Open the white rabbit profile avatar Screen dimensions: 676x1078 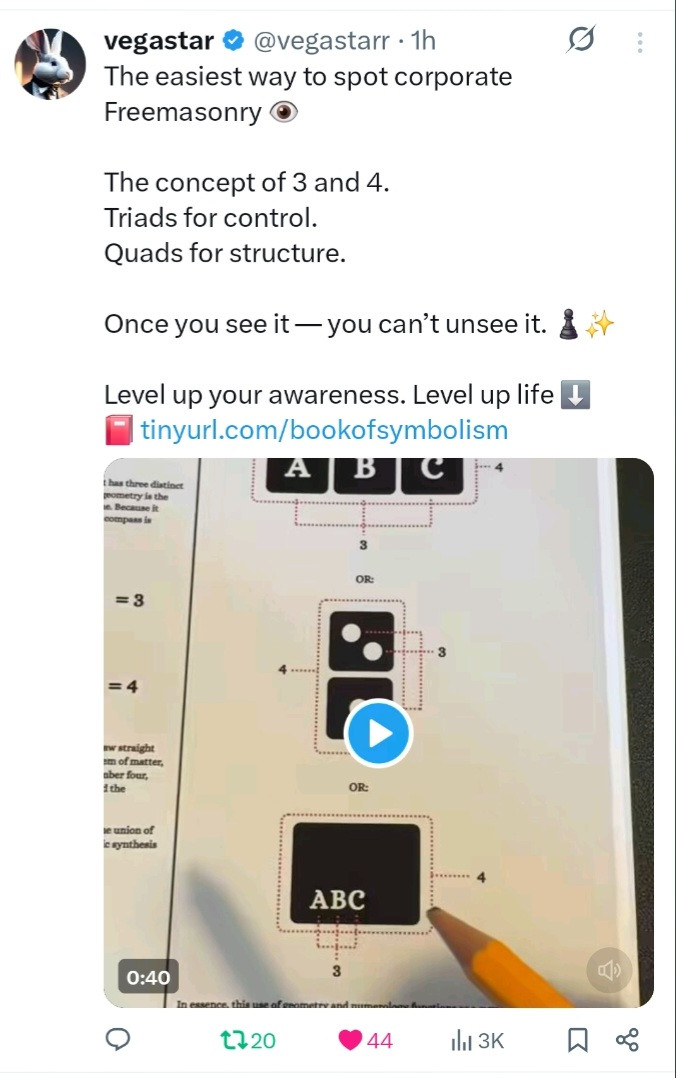pos(50,63)
